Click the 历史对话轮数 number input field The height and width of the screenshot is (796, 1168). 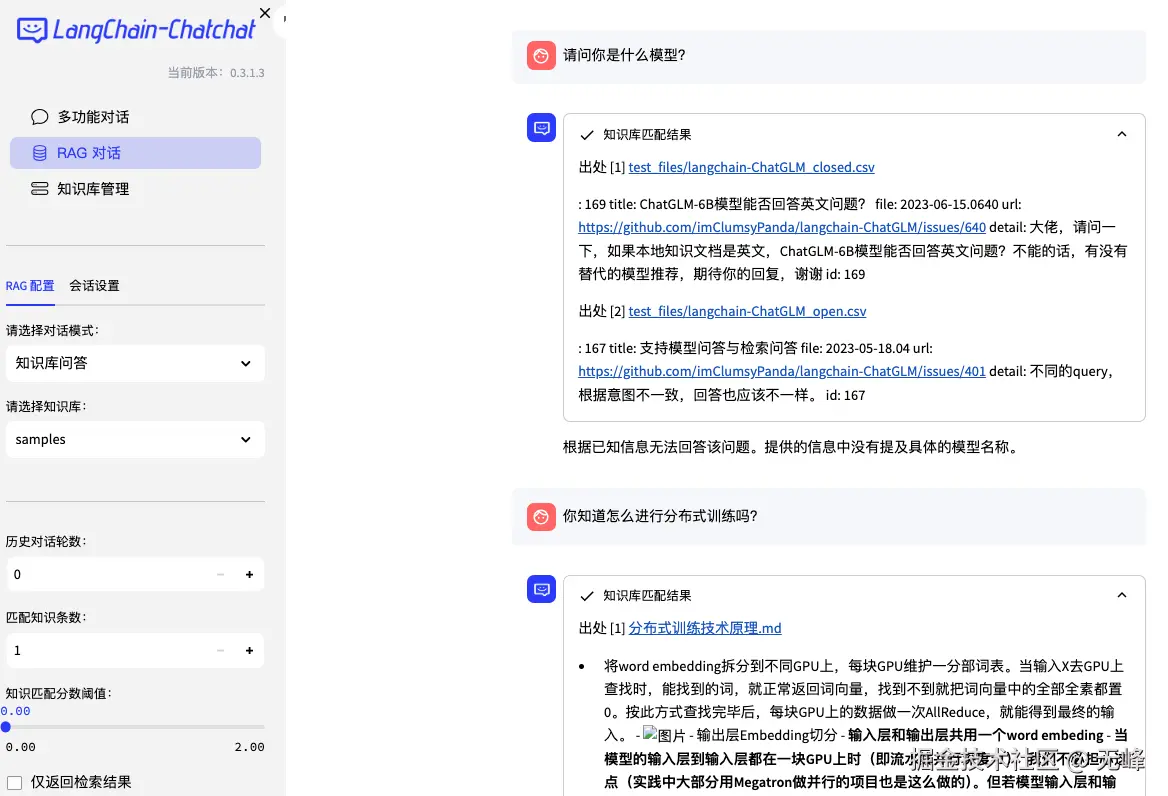(108, 574)
